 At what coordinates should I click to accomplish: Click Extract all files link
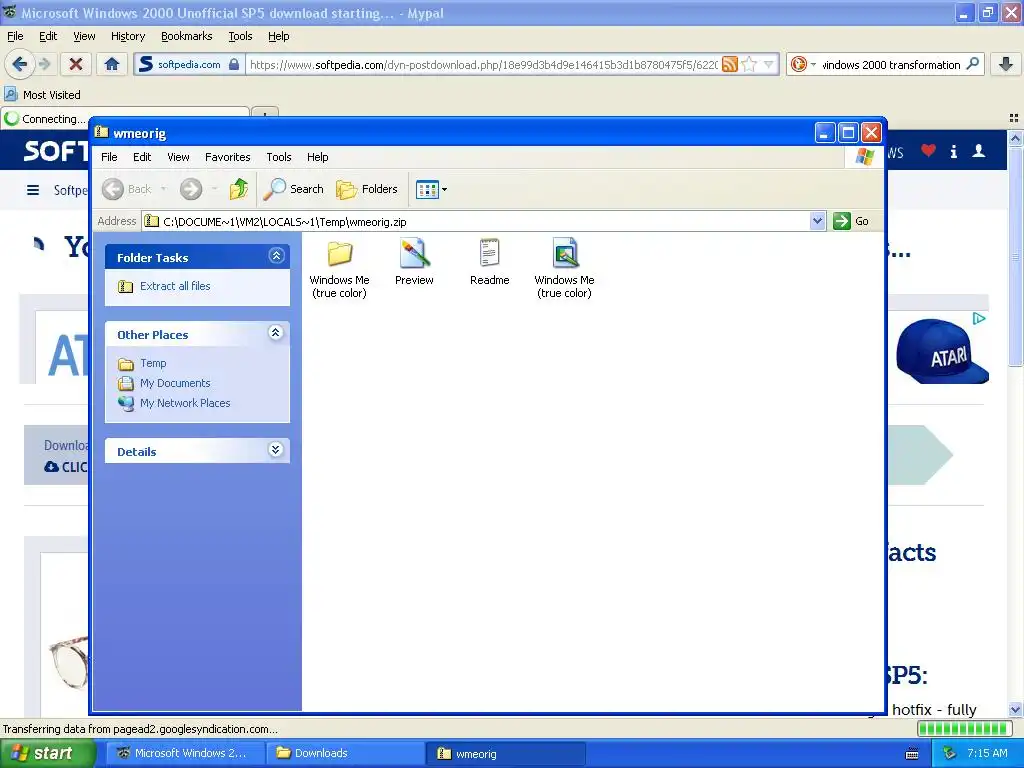(175, 286)
